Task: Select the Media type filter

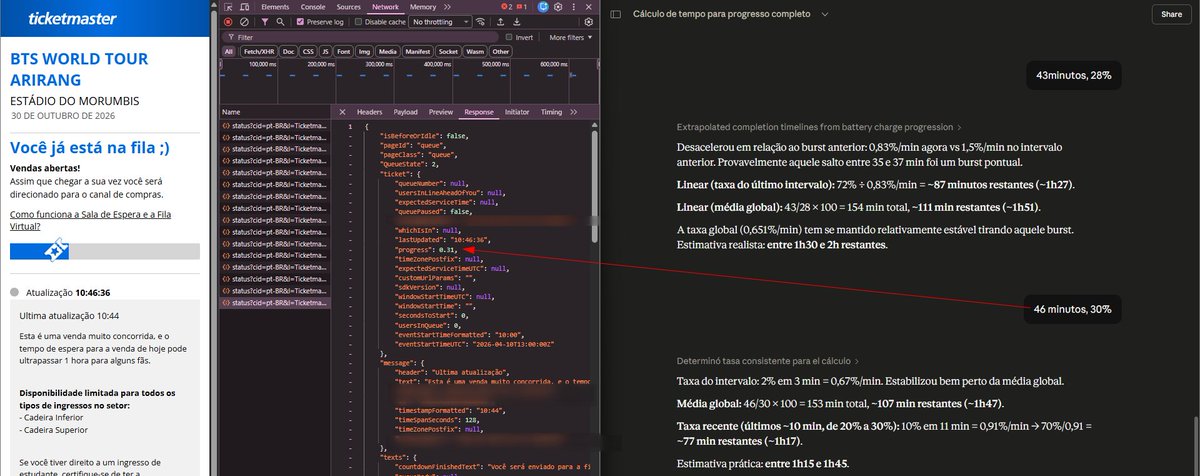Action: (388, 51)
